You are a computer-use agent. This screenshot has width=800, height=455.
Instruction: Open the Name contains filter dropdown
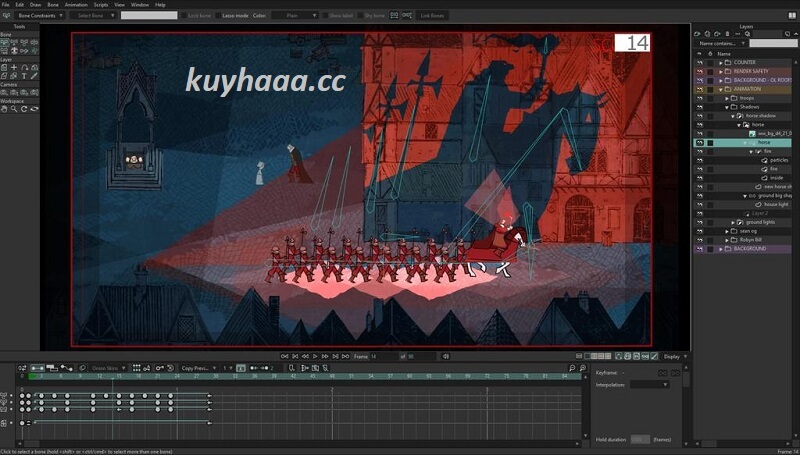click(721, 44)
